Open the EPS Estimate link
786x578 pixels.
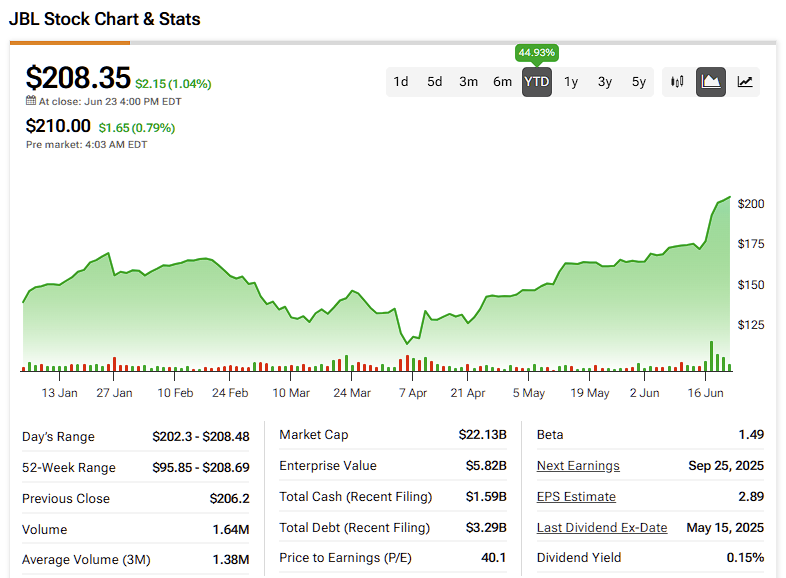pyautogui.click(x=576, y=497)
